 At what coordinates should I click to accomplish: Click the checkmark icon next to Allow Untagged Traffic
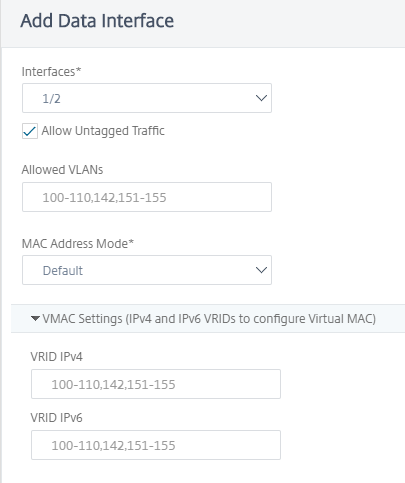(30, 131)
